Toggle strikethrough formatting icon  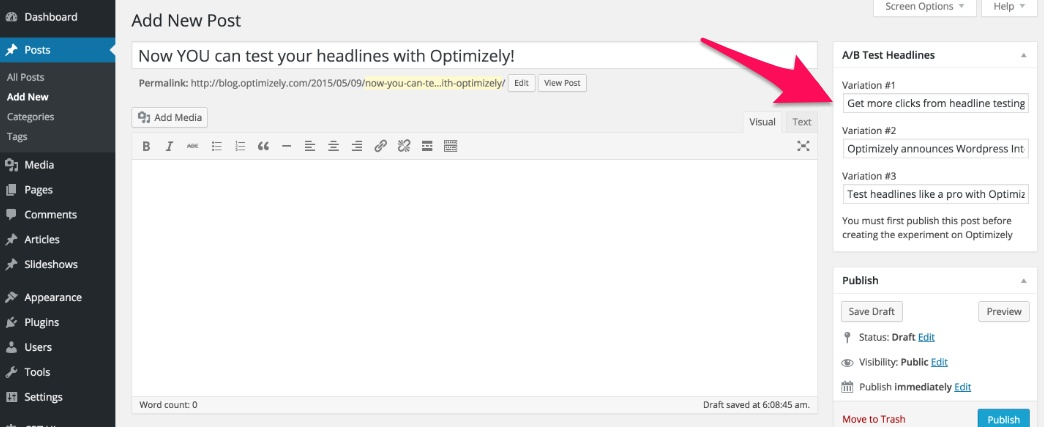[192, 147]
